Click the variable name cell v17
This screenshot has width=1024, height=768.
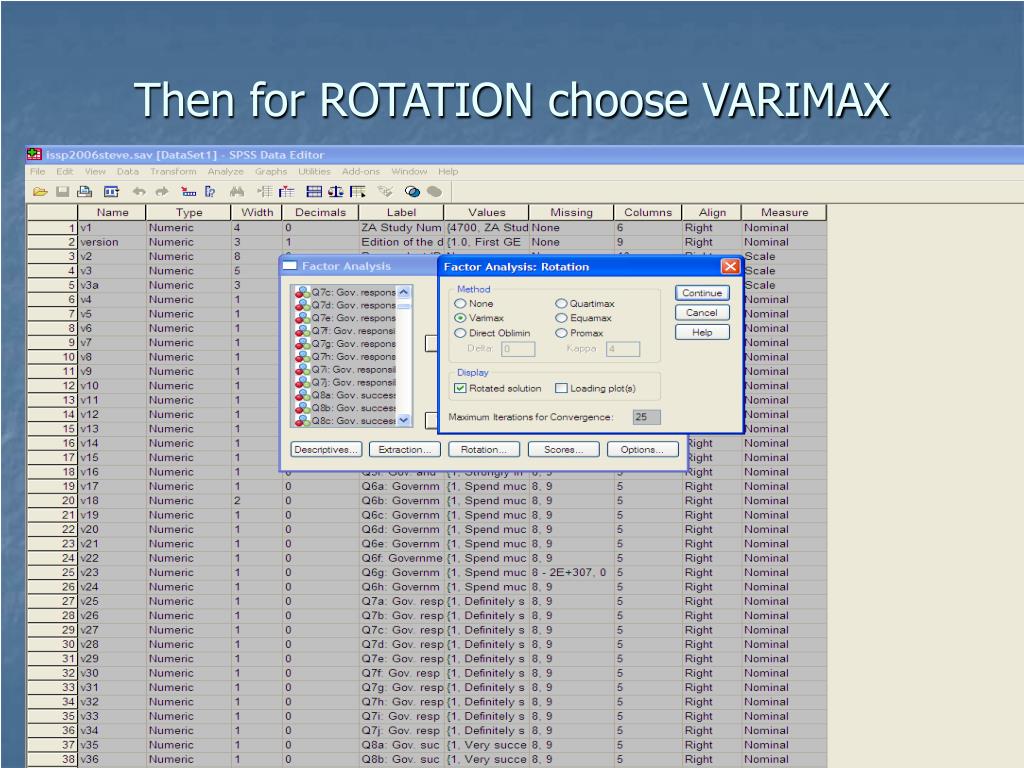[x=112, y=487]
